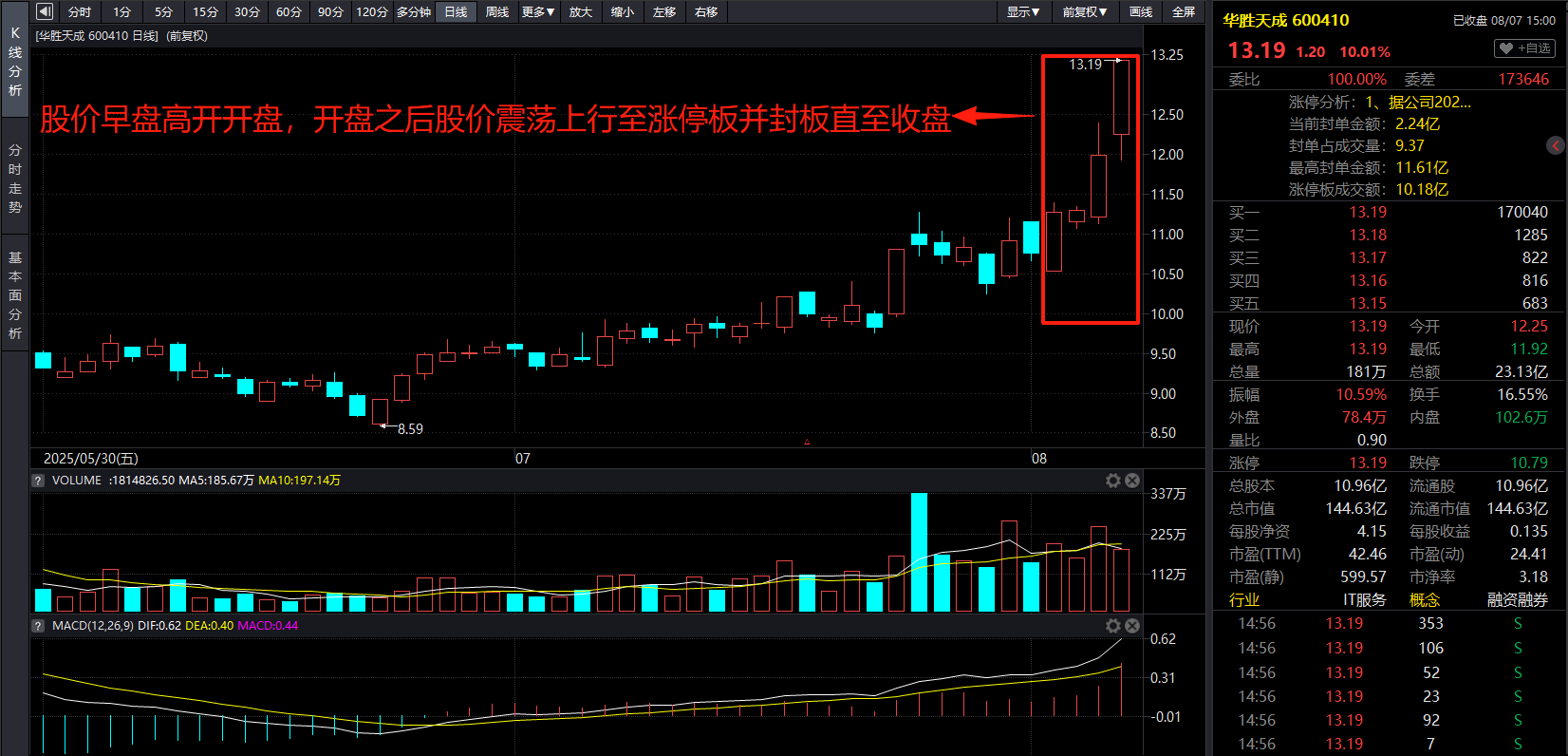Add stock to watchlist with +自选
The height and width of the screenshot is (756, 1568).
(x=1524, y=48)
